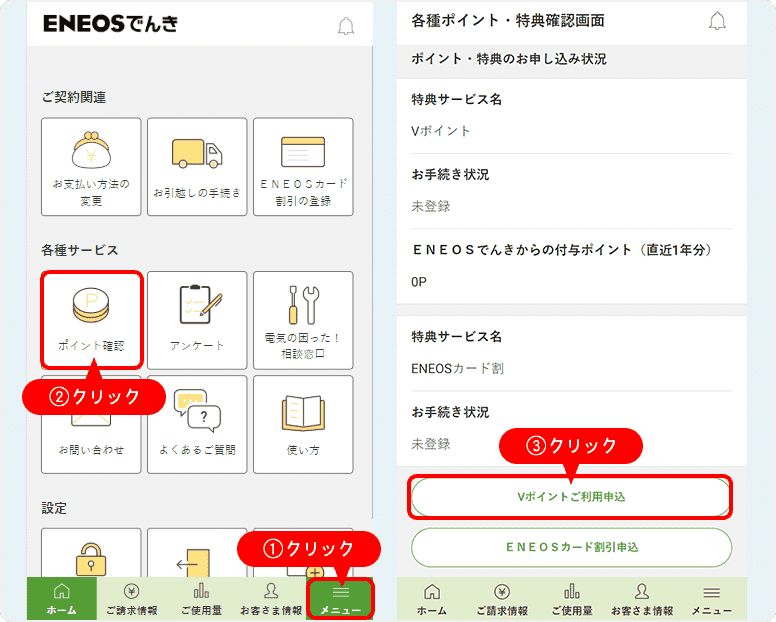Click the 各種サービス section heading
The image size is (776, 622).
point(80,250)
